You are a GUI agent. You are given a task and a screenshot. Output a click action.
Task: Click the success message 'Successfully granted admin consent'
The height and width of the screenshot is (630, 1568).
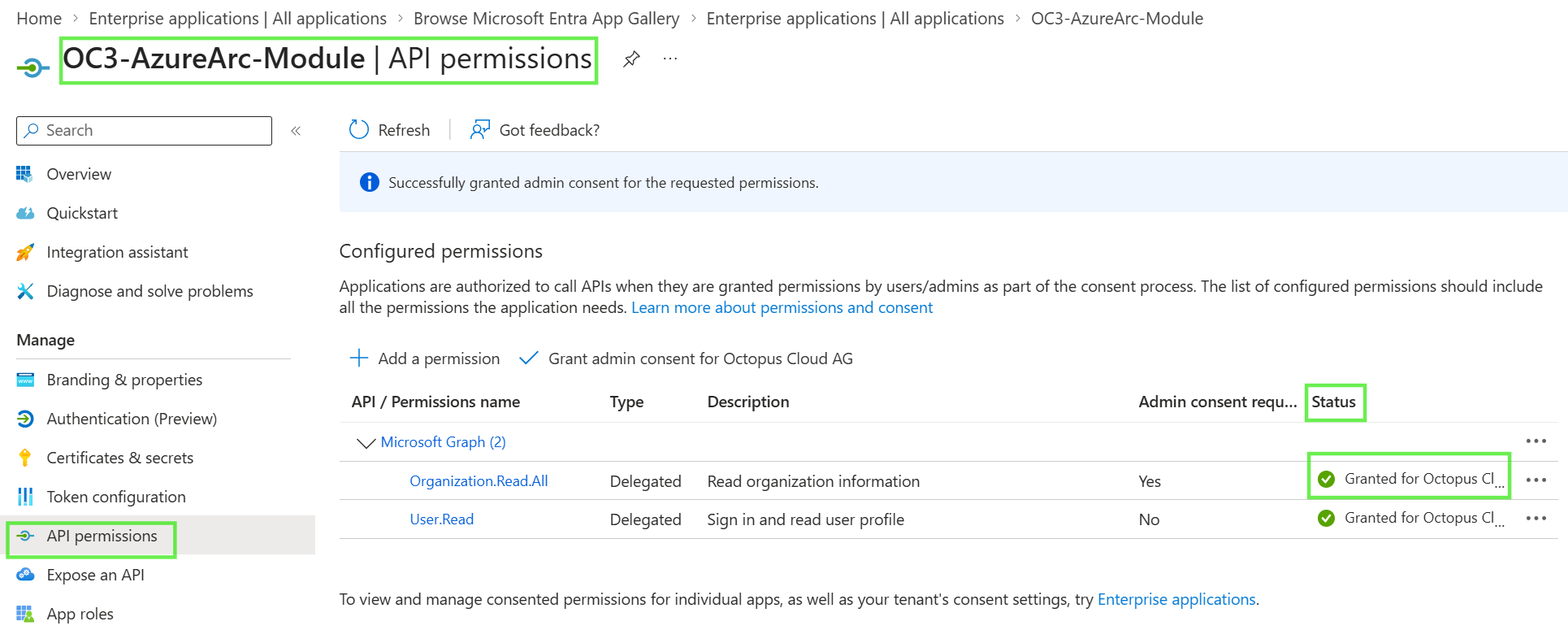(x=603, y=183)
